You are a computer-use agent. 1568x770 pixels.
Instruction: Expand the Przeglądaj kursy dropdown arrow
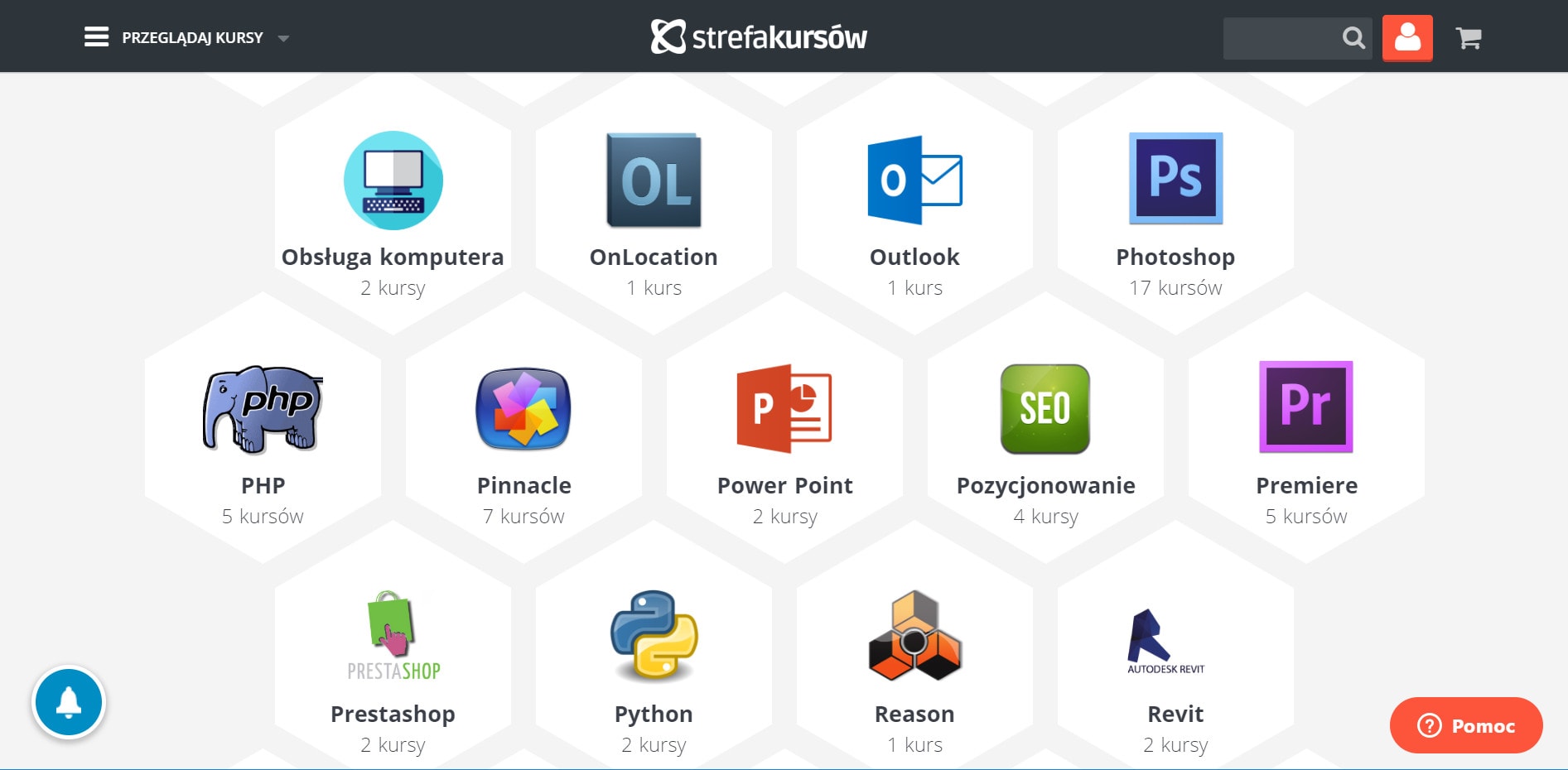tap(283, 38)
